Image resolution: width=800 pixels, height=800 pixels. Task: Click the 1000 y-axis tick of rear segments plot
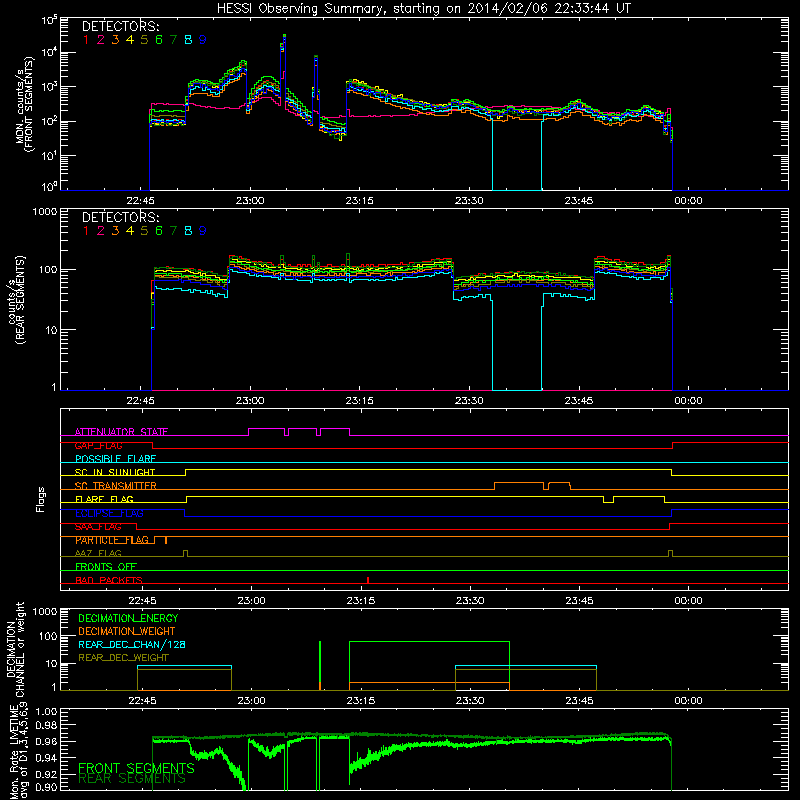point(45,211)
